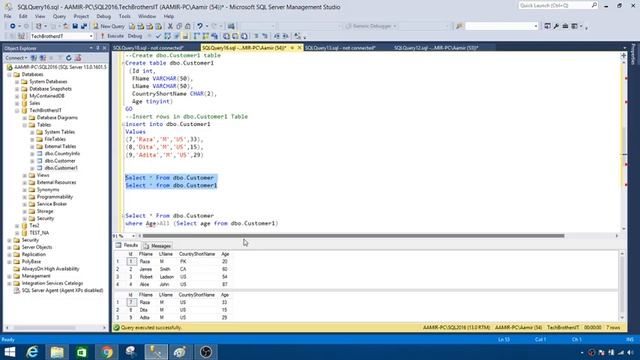Open Internet Explorer from the taskbar
The height and width of the screenshot is (360, 640).
click(x=32, y=352)
